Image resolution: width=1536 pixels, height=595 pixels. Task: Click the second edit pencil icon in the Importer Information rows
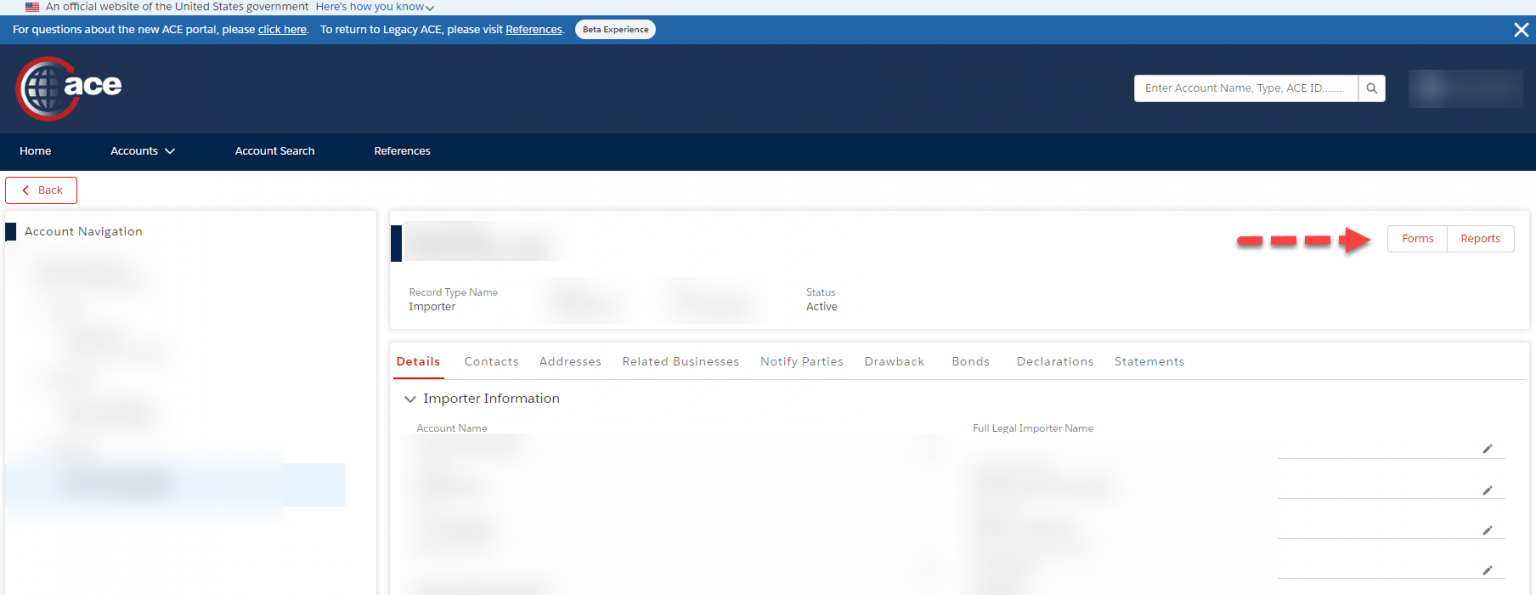pyautogui.click(x=1487, y=490)
